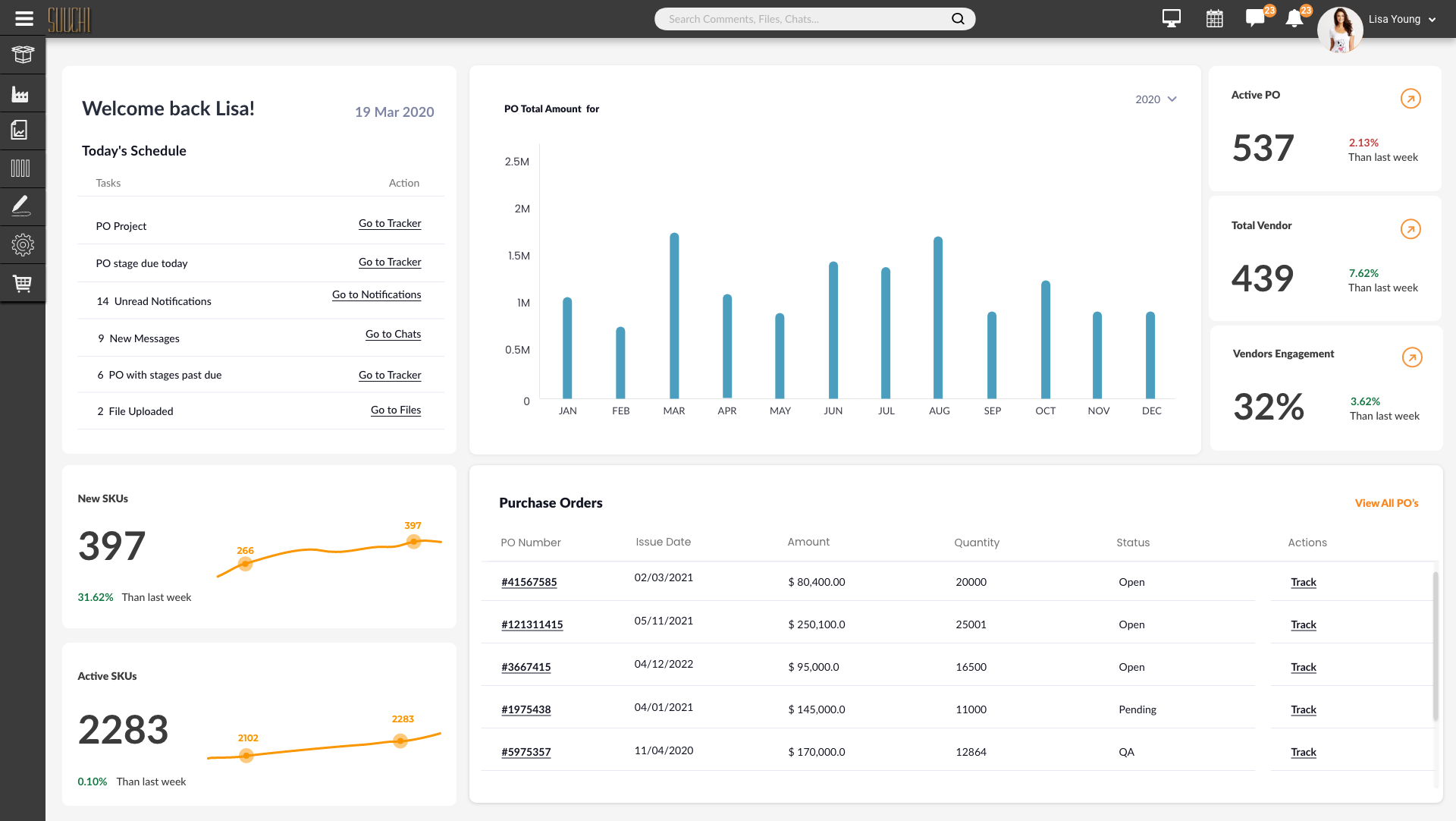This screenshot has height=821, width=1456.
Task: Click the search magnifier icon
Action: [958, 19]
